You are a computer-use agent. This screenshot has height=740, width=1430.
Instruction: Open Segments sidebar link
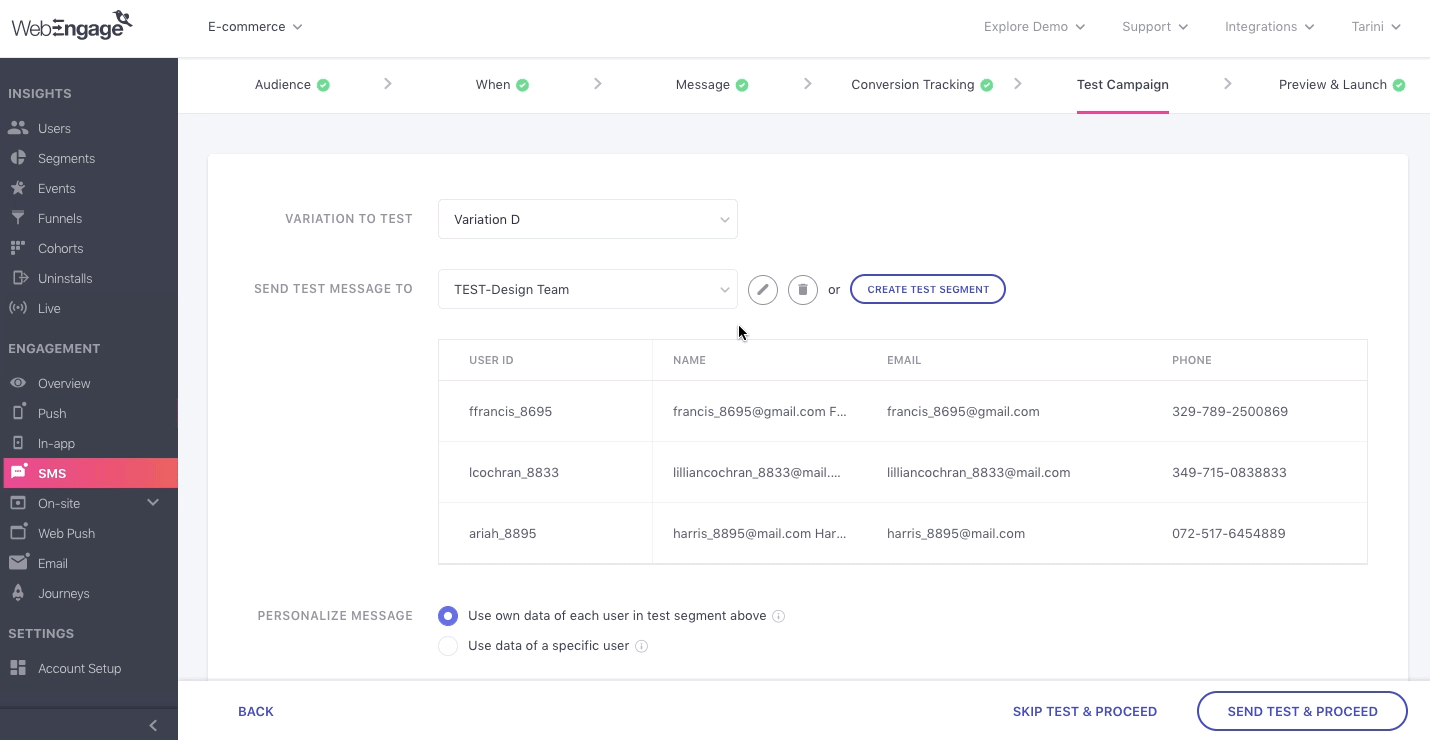pyautogui.click(x=66, y=158)
